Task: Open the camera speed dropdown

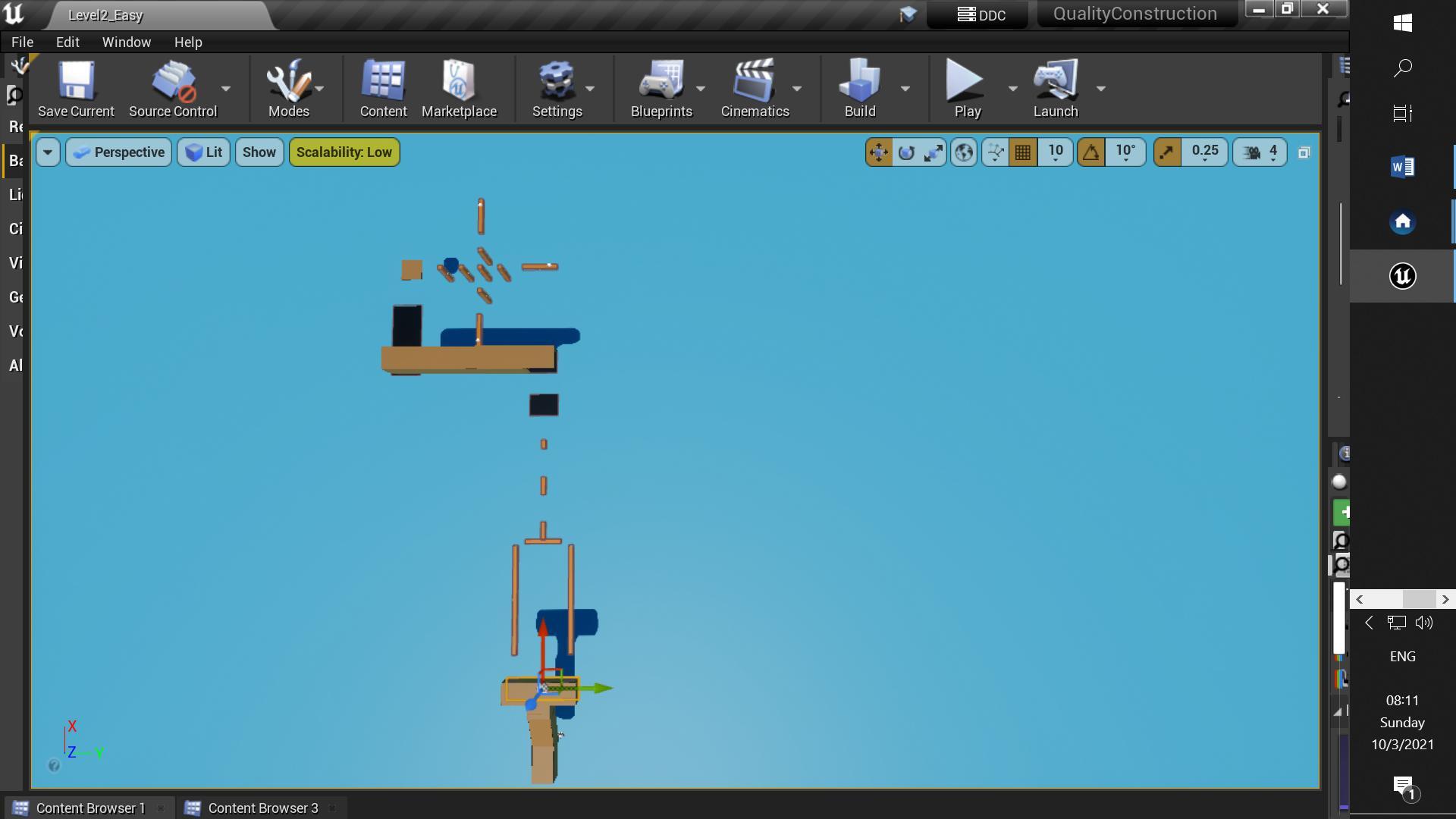Action: (x=1260, y=152)
